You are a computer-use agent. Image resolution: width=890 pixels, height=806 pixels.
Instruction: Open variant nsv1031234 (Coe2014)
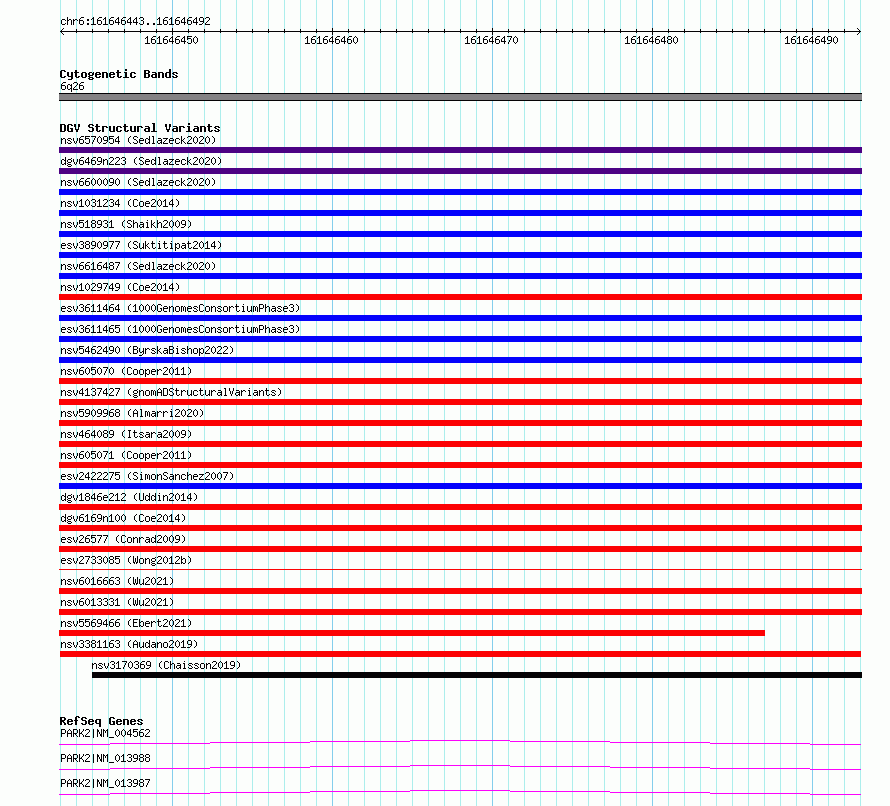pos(120,203)
